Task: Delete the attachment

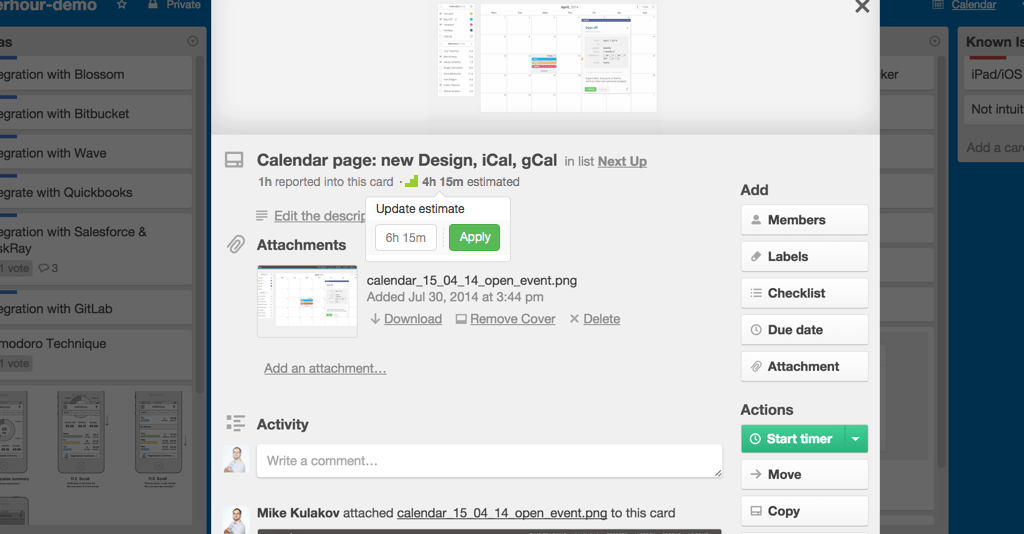Action: pos(601,319)
